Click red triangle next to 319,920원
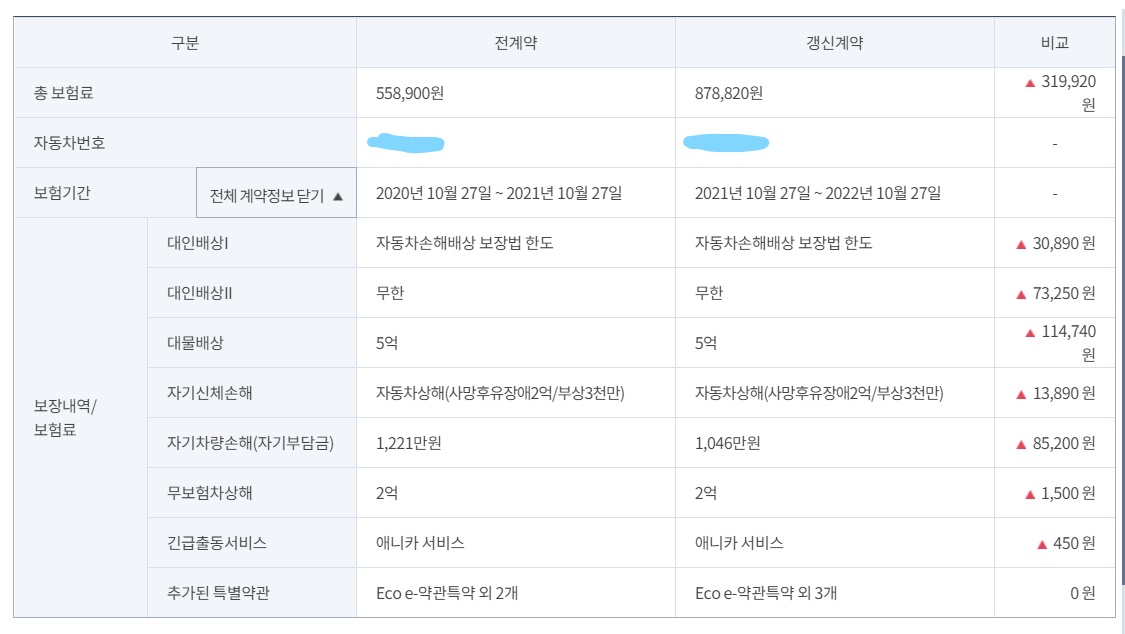 (1030, 83)
